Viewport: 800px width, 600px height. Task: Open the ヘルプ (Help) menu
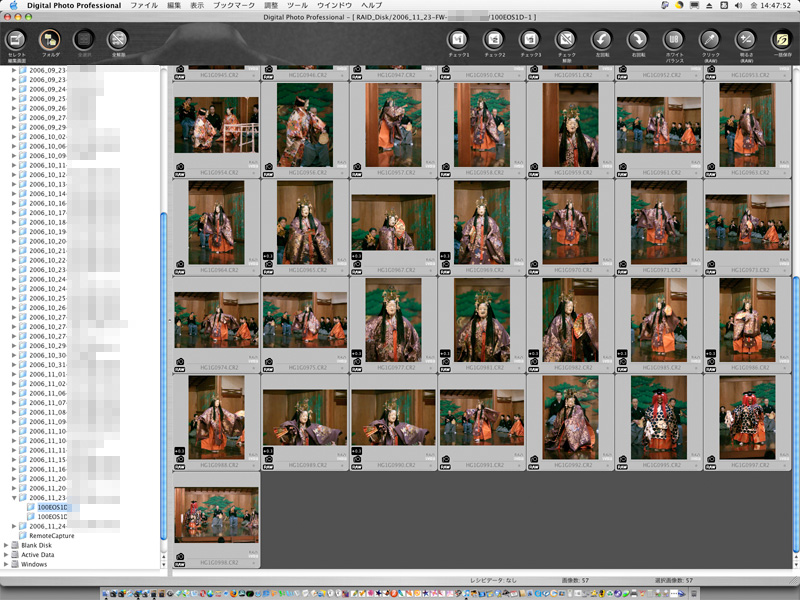click(x=371, y=5)
